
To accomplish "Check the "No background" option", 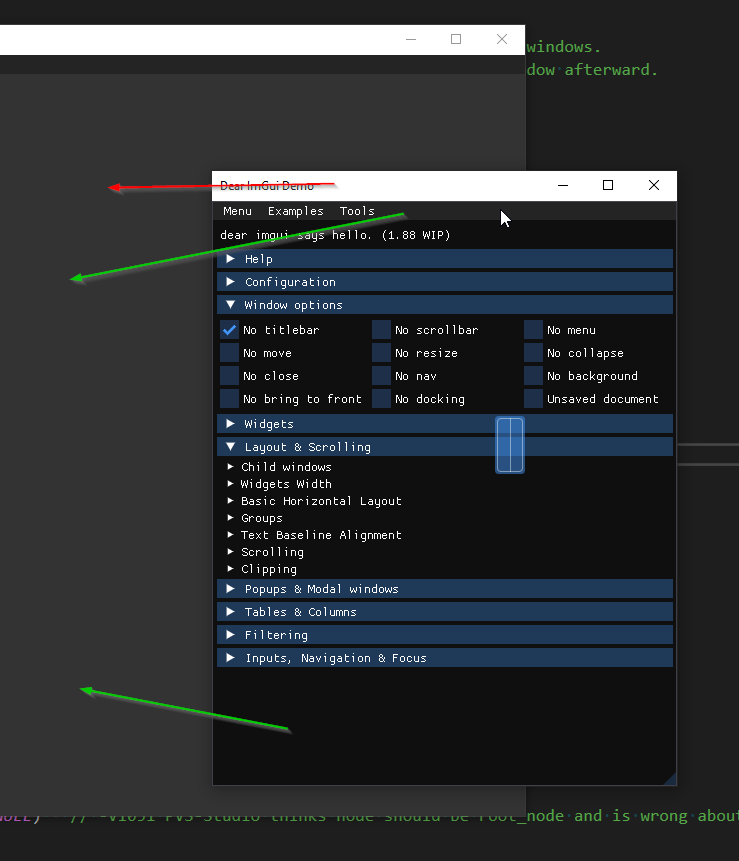I will click(533, 375).
